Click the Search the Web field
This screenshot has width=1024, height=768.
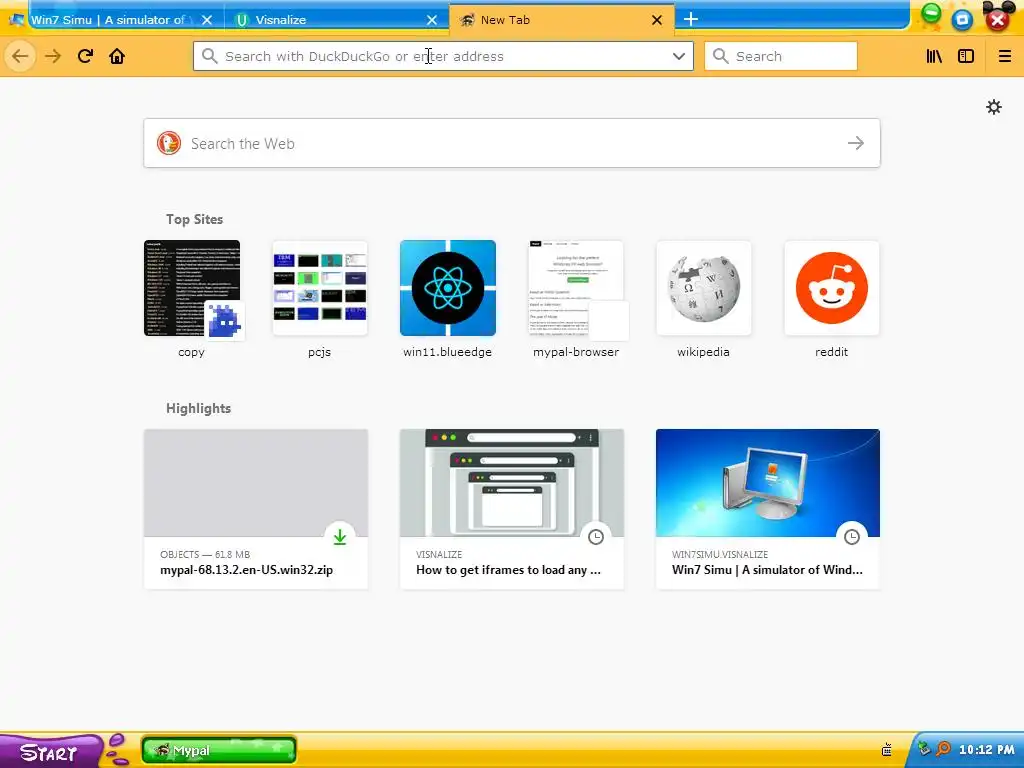(x=512, y=143)
